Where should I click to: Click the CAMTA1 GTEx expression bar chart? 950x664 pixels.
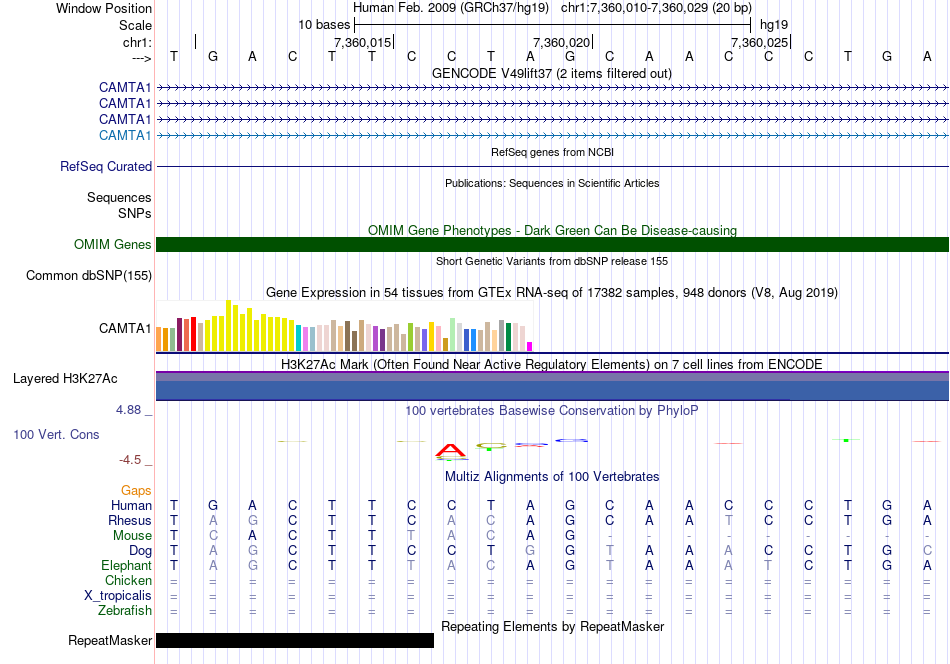coord(345,326)
